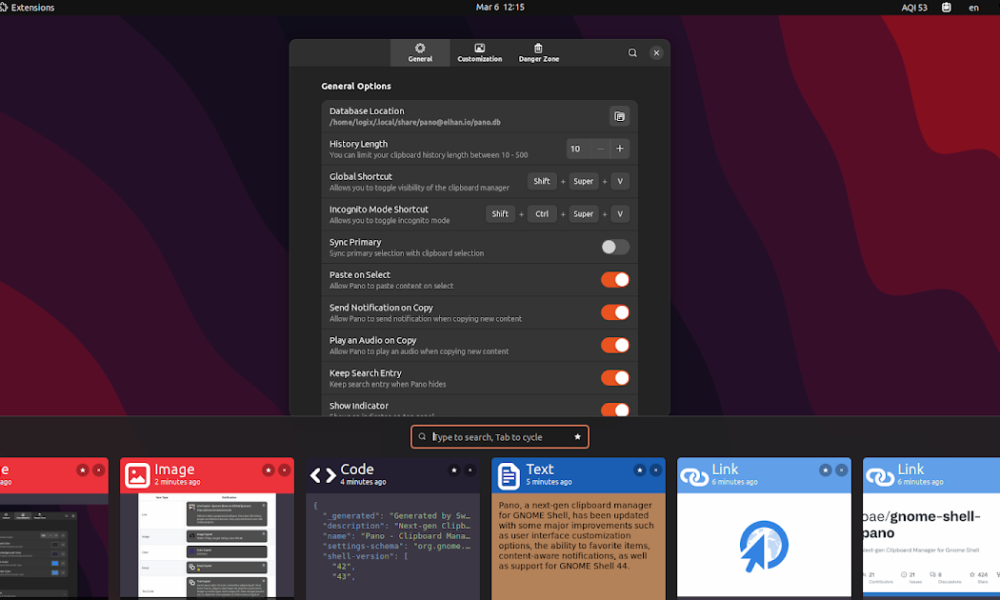Toggle the Show Indicator switch
The height and width of the screenshot is (600, 1000).
(x=615, y=409)
